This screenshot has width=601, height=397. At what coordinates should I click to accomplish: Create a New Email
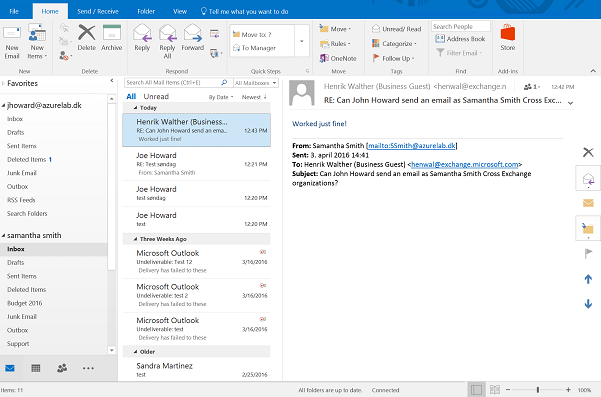[x=12, y=41]
